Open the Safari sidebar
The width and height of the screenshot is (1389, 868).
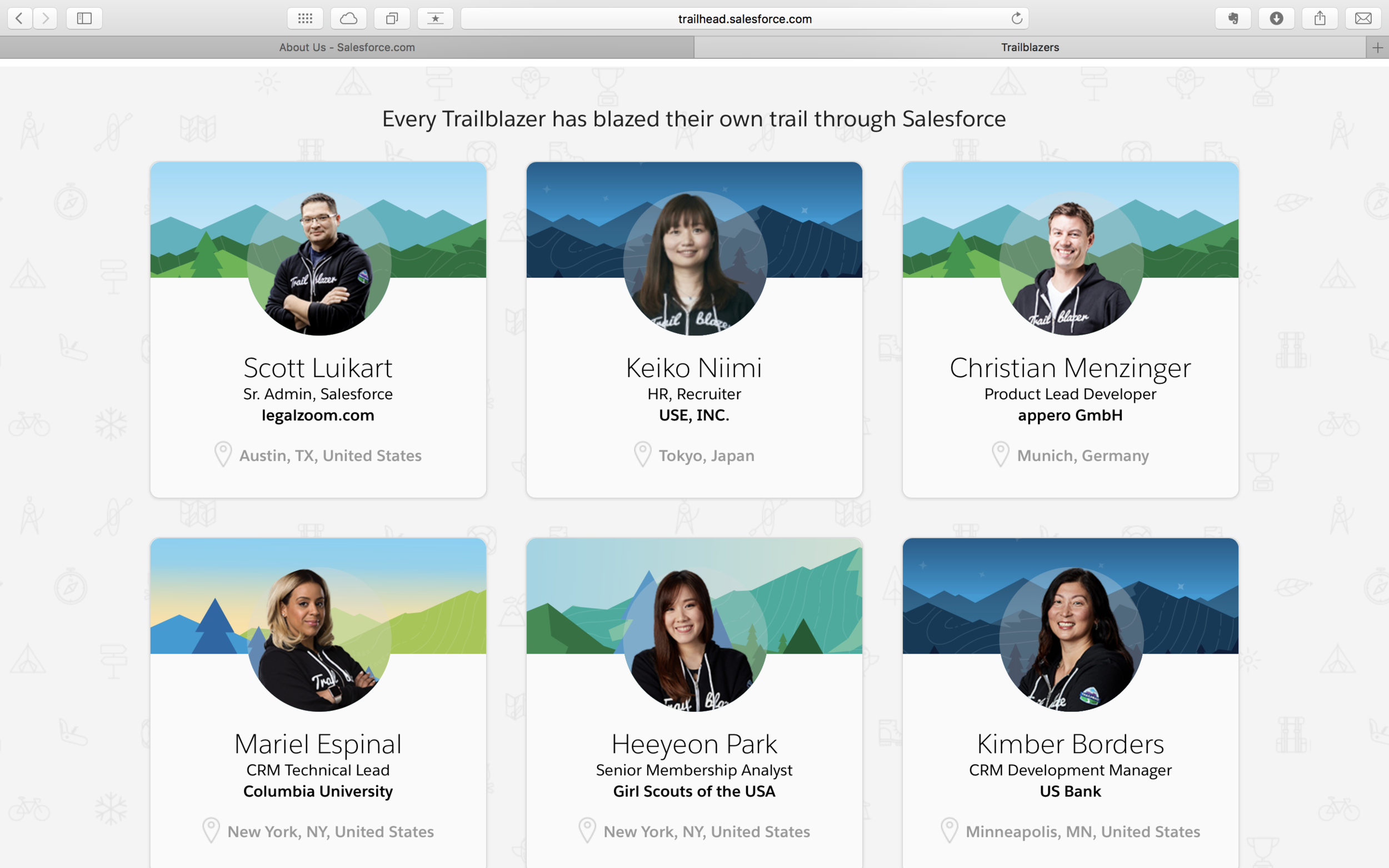84,18
